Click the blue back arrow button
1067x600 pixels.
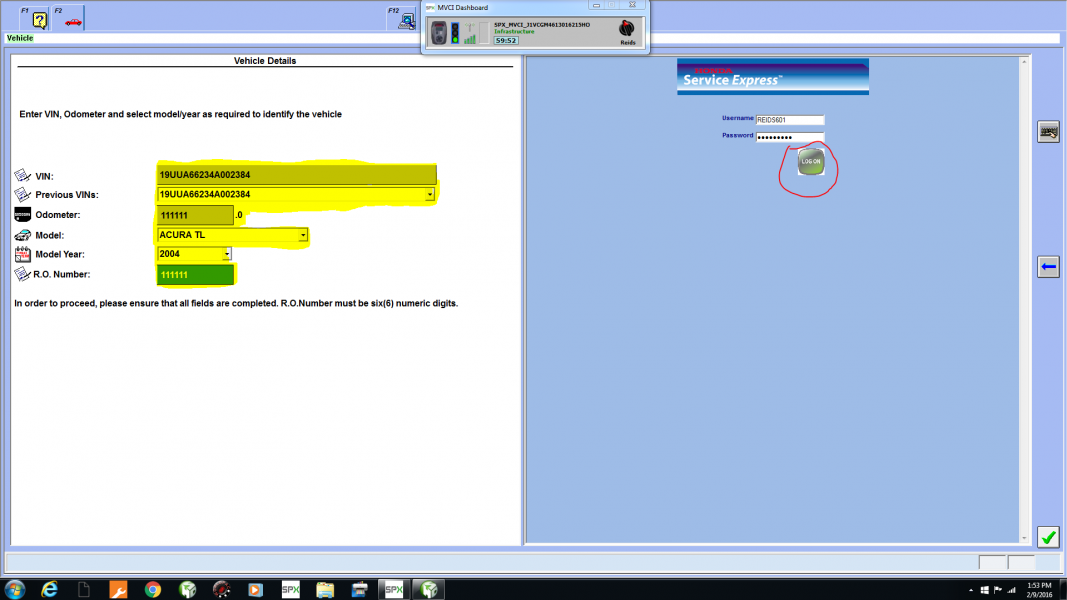click(1048, 267)
